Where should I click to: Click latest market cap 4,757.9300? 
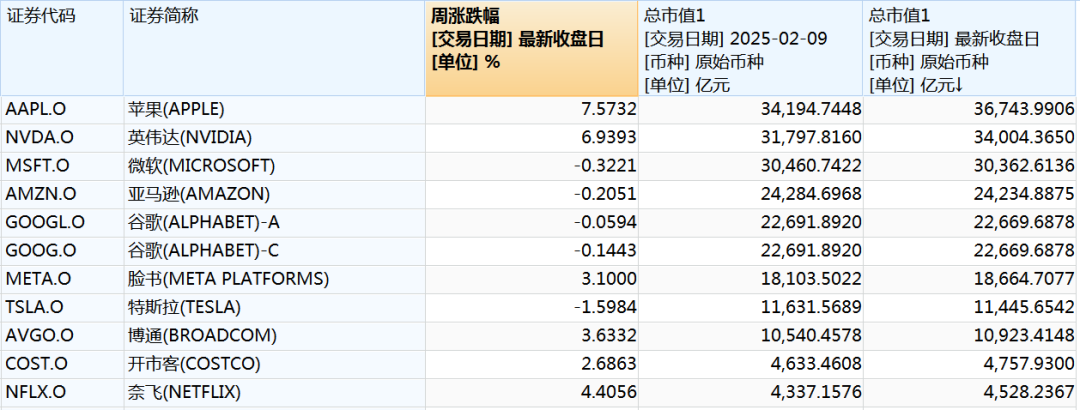coord(1029,364)
